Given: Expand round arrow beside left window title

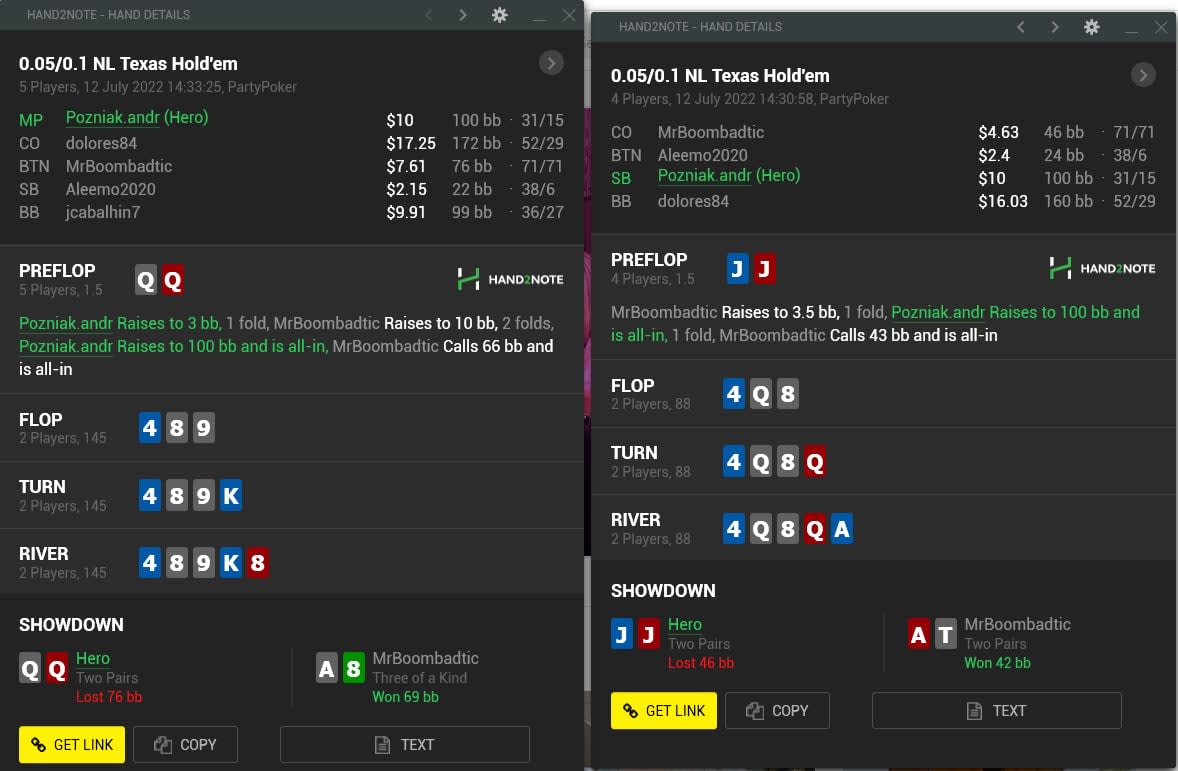Looking at the screenshot, I should tap(551, 63).
